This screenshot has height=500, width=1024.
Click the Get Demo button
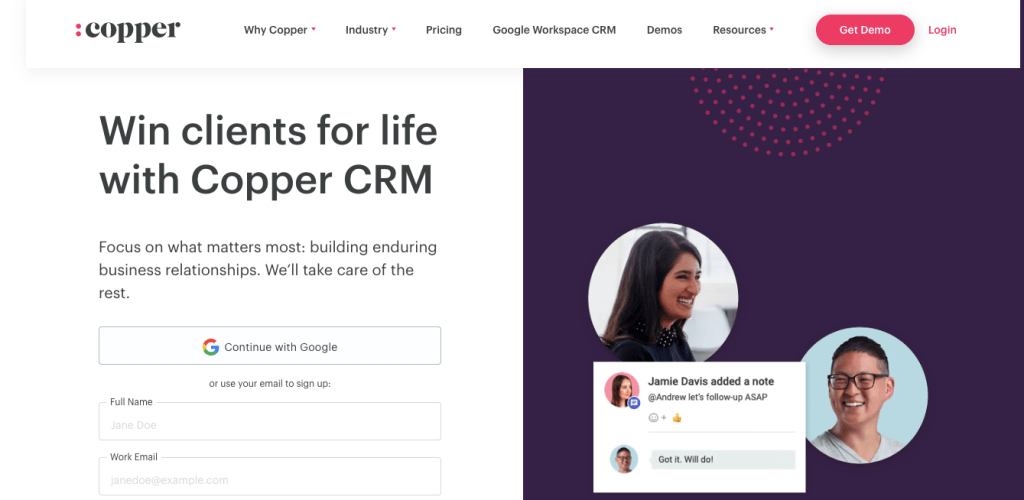coord(865,30)
